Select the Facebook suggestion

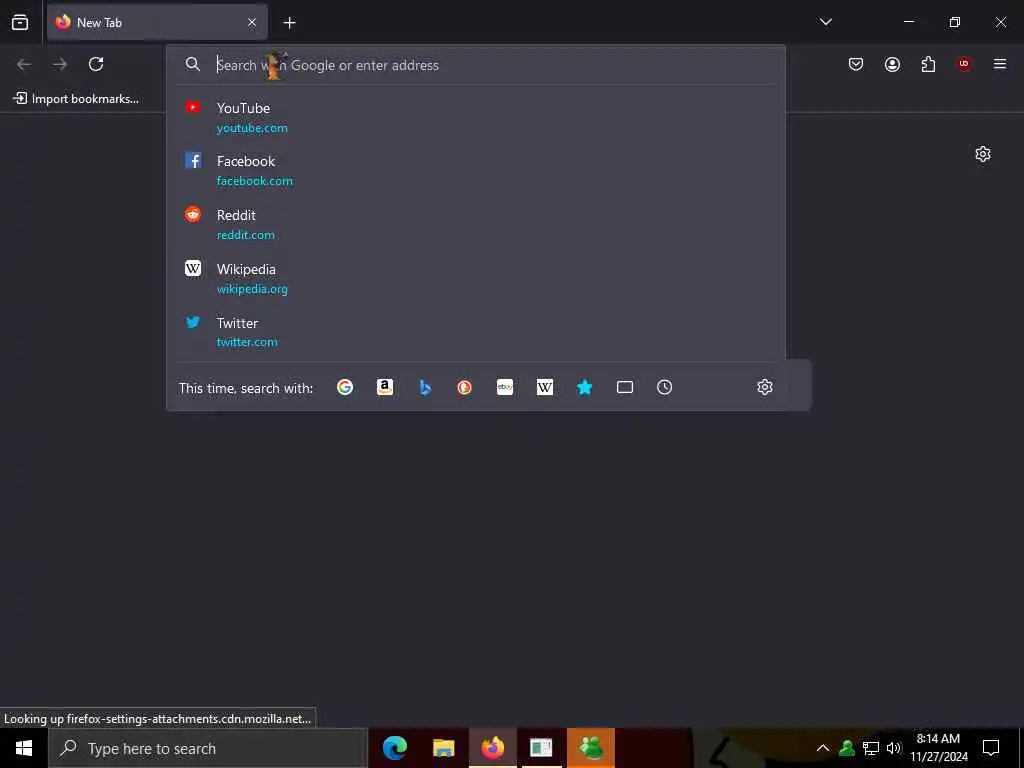tap(475, 170)
